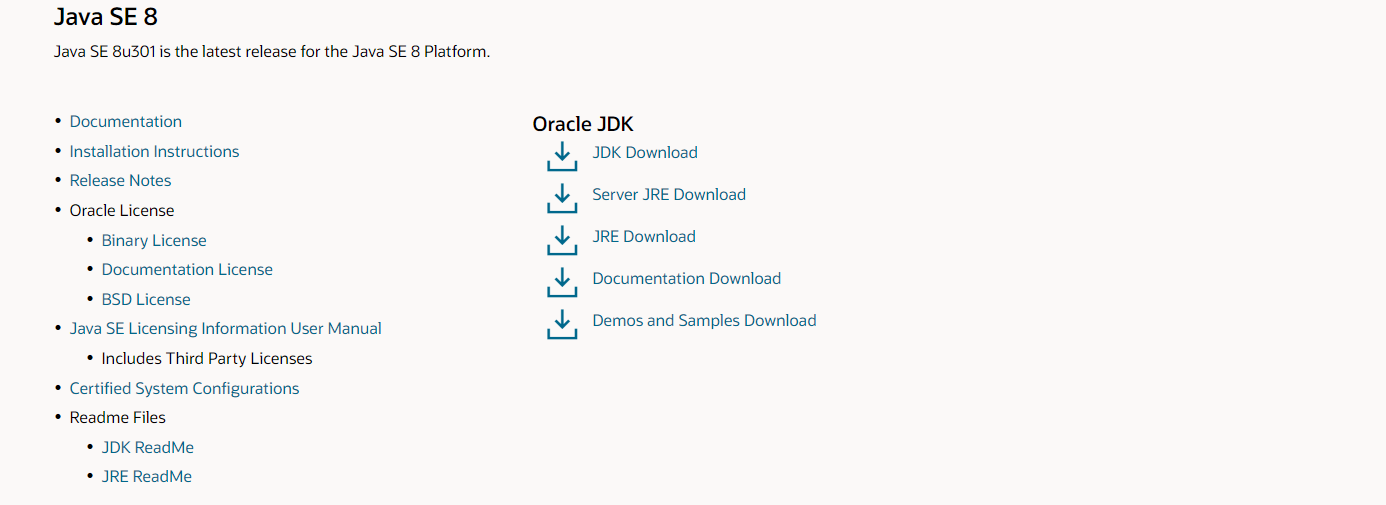Open the JRE Download link
Viewport: 1386px width, 505px height.
tap(644, 236)
